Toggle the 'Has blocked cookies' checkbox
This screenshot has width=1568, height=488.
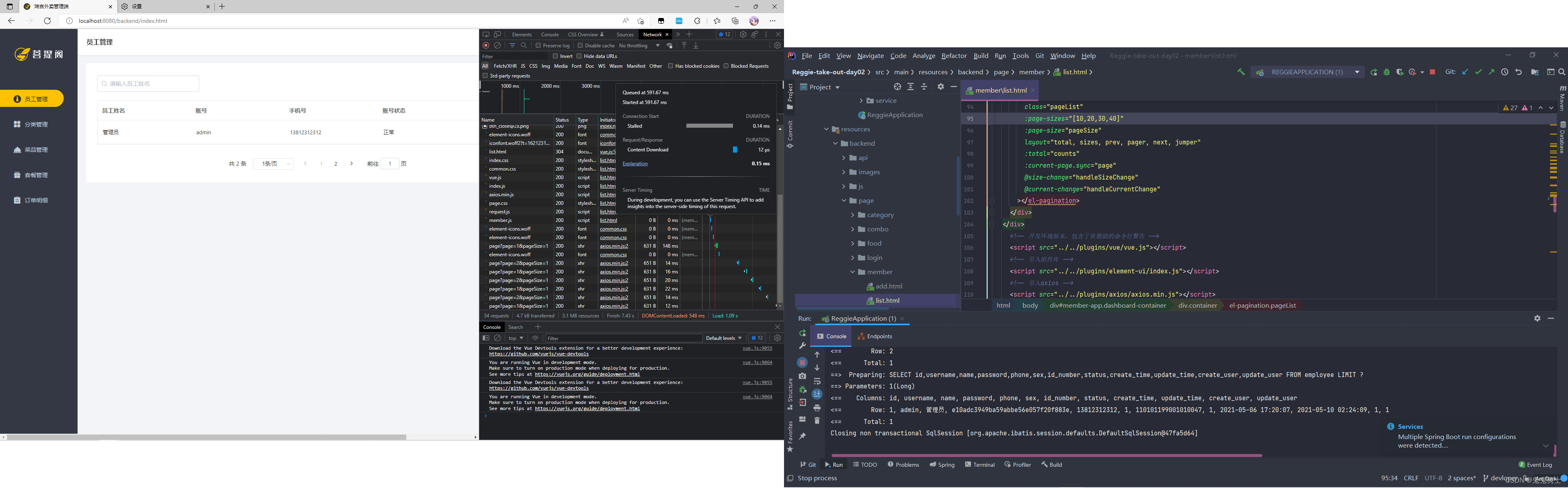670,67
